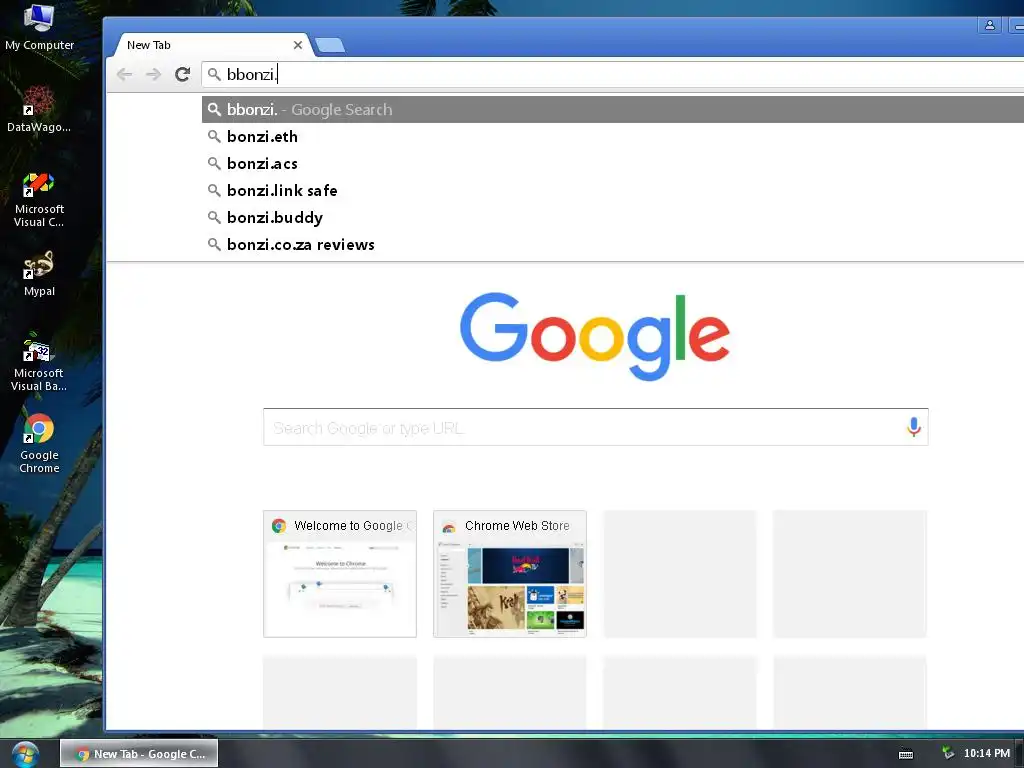Open the Windows Start orb

click(x=25, y=754)
